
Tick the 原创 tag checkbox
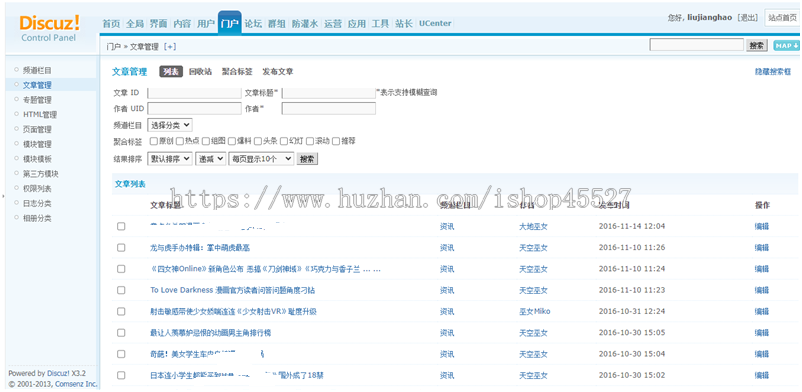(153, 141)
